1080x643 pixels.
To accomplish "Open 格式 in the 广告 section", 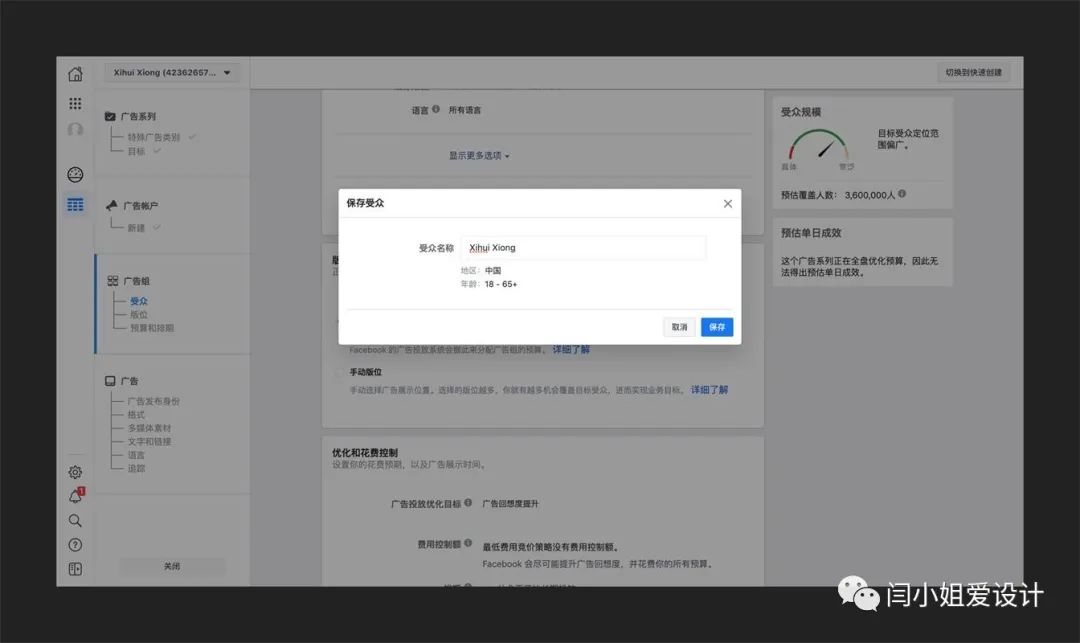I will pyautogui.click(x=136, y=414).
